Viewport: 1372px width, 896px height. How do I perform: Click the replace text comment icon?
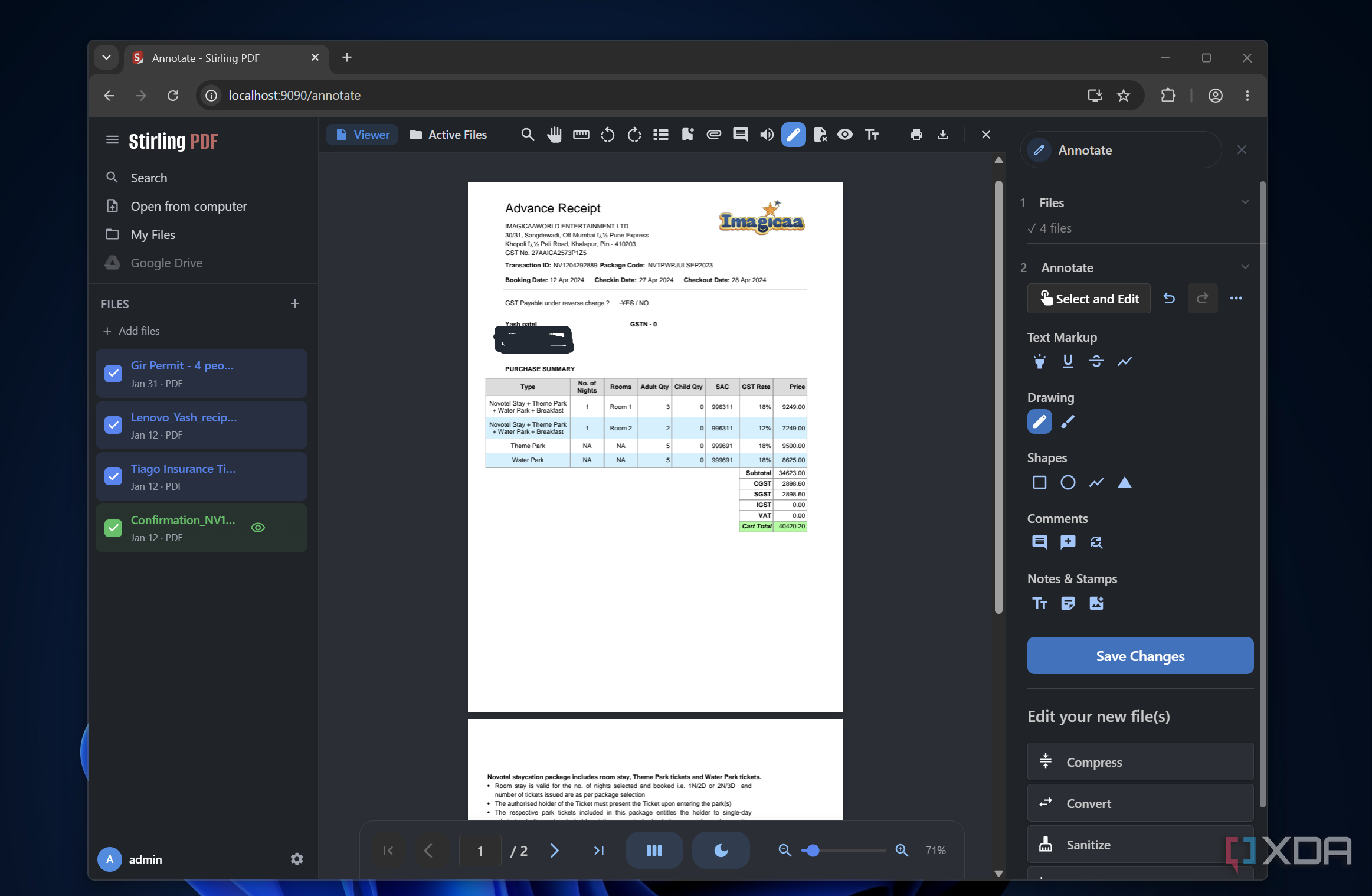[1096, 542]
